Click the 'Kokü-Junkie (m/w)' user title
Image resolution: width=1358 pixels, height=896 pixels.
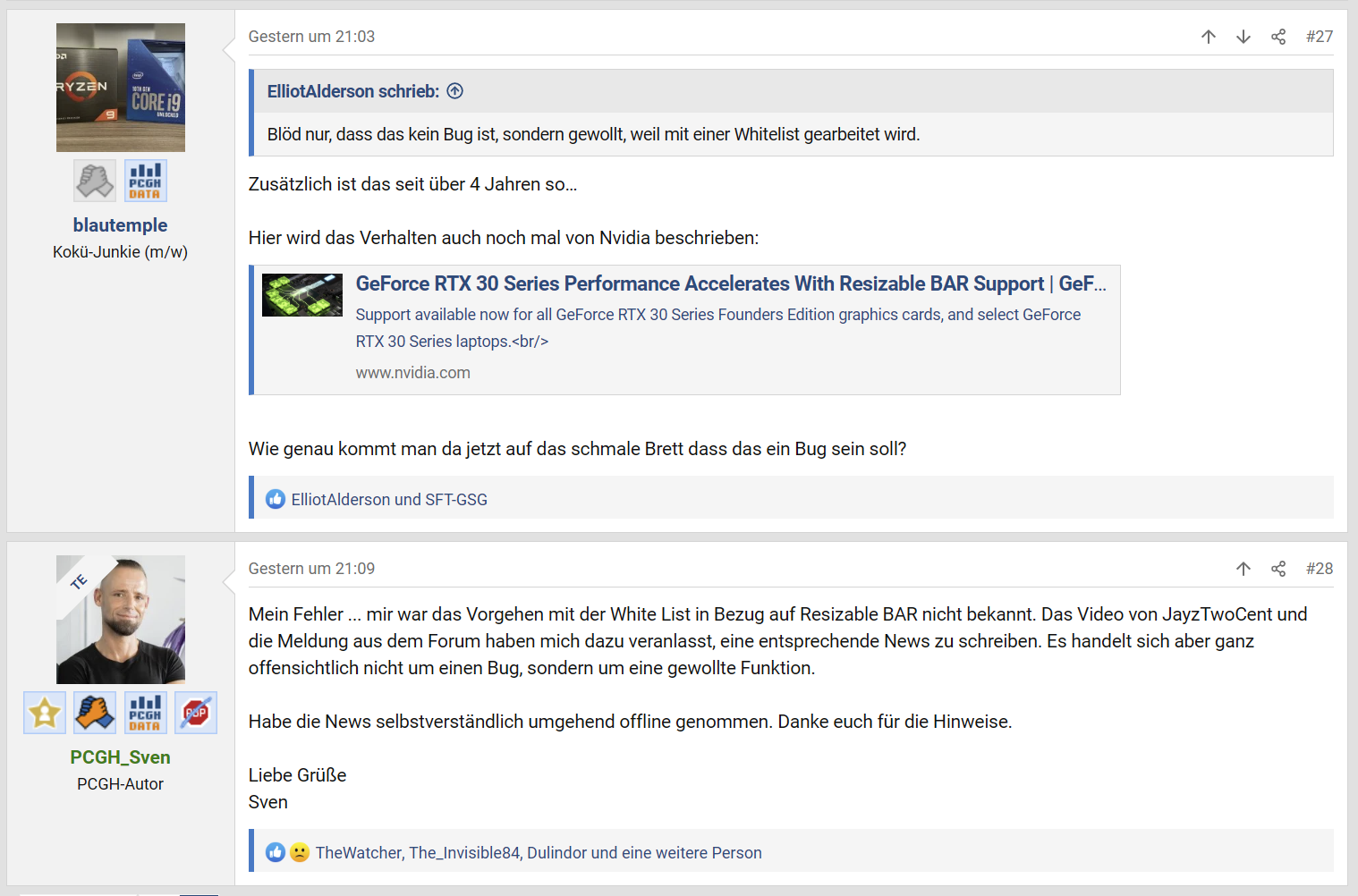(x=120, y=252)
